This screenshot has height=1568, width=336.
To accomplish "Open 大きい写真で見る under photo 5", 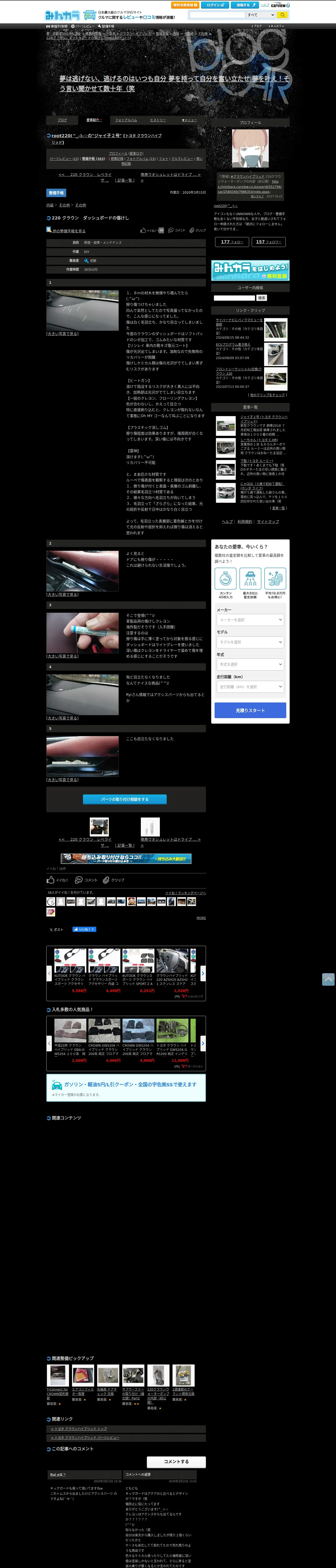I will point(62,780).
